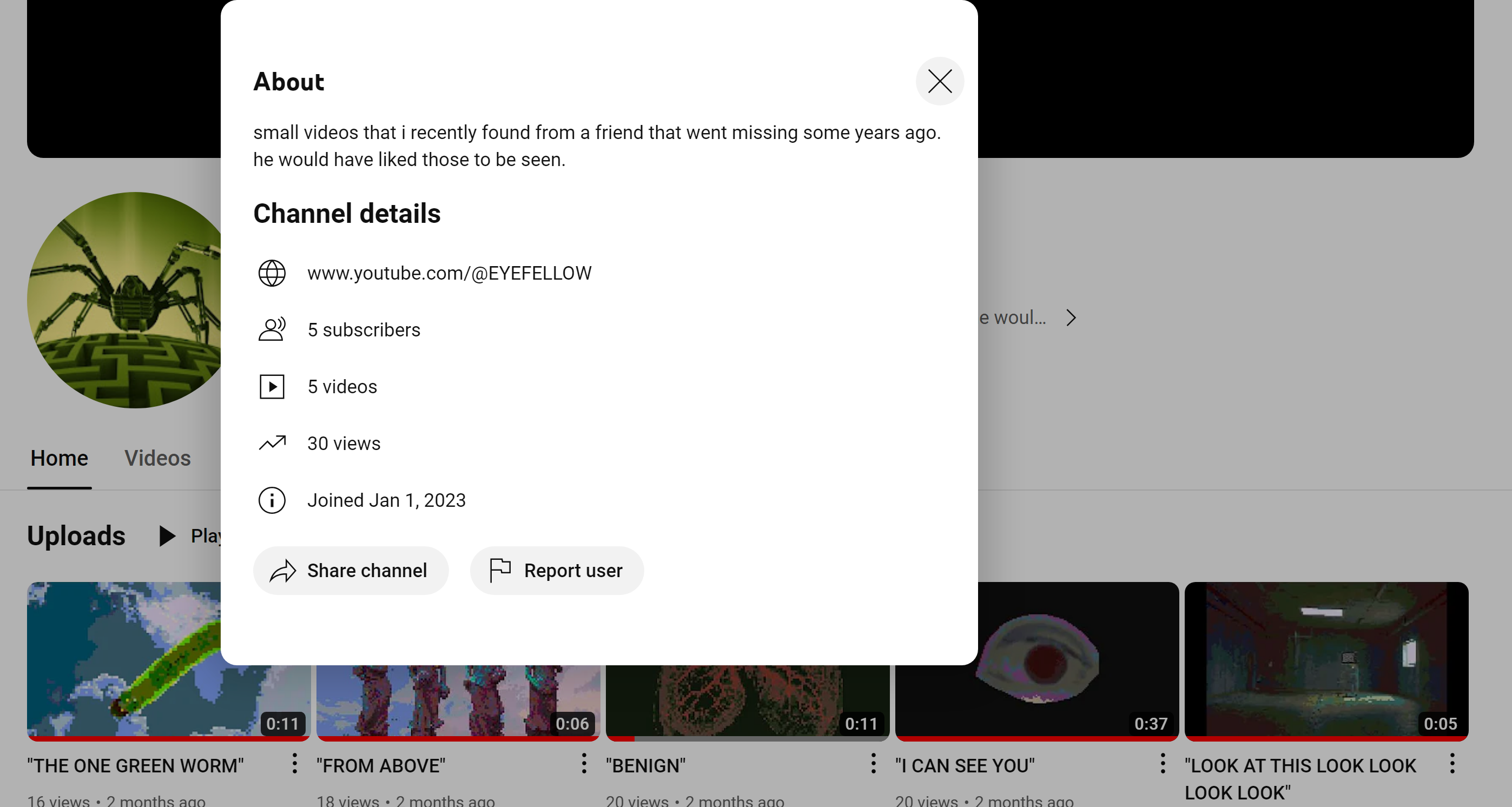The image size is (1512, 807).
Task: Switch to the Videos tab
Action: (x=157, y=458)
